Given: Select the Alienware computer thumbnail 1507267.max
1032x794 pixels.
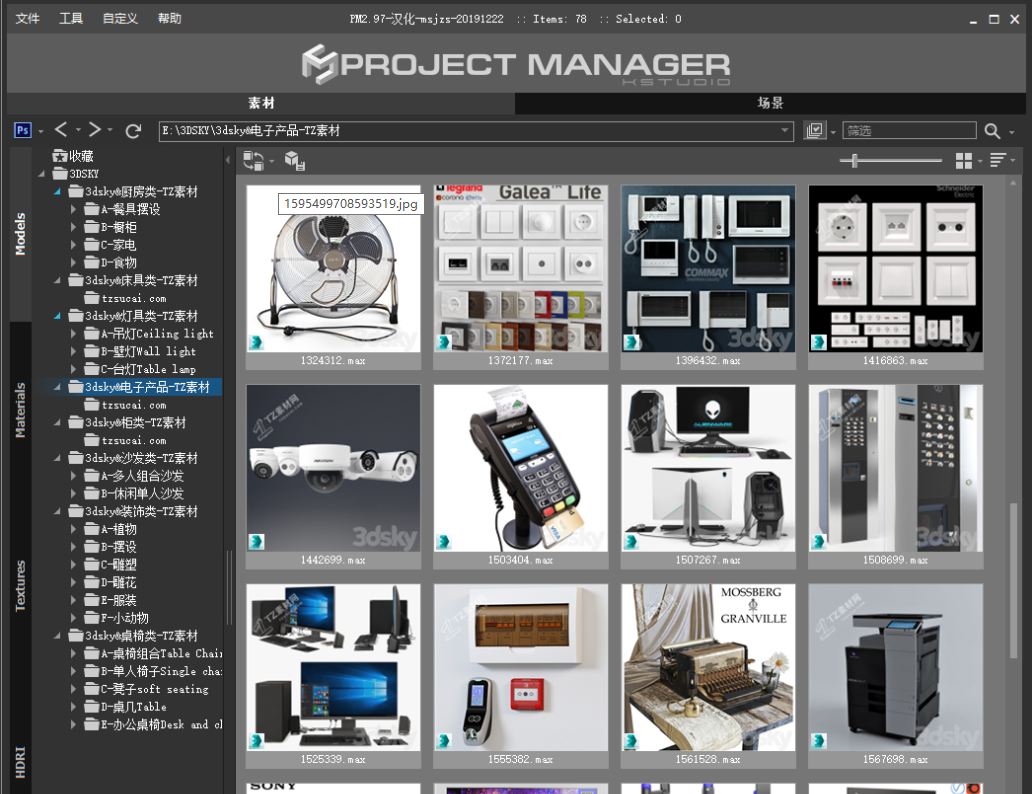Looking at the screenshot, I should [708, 468].
